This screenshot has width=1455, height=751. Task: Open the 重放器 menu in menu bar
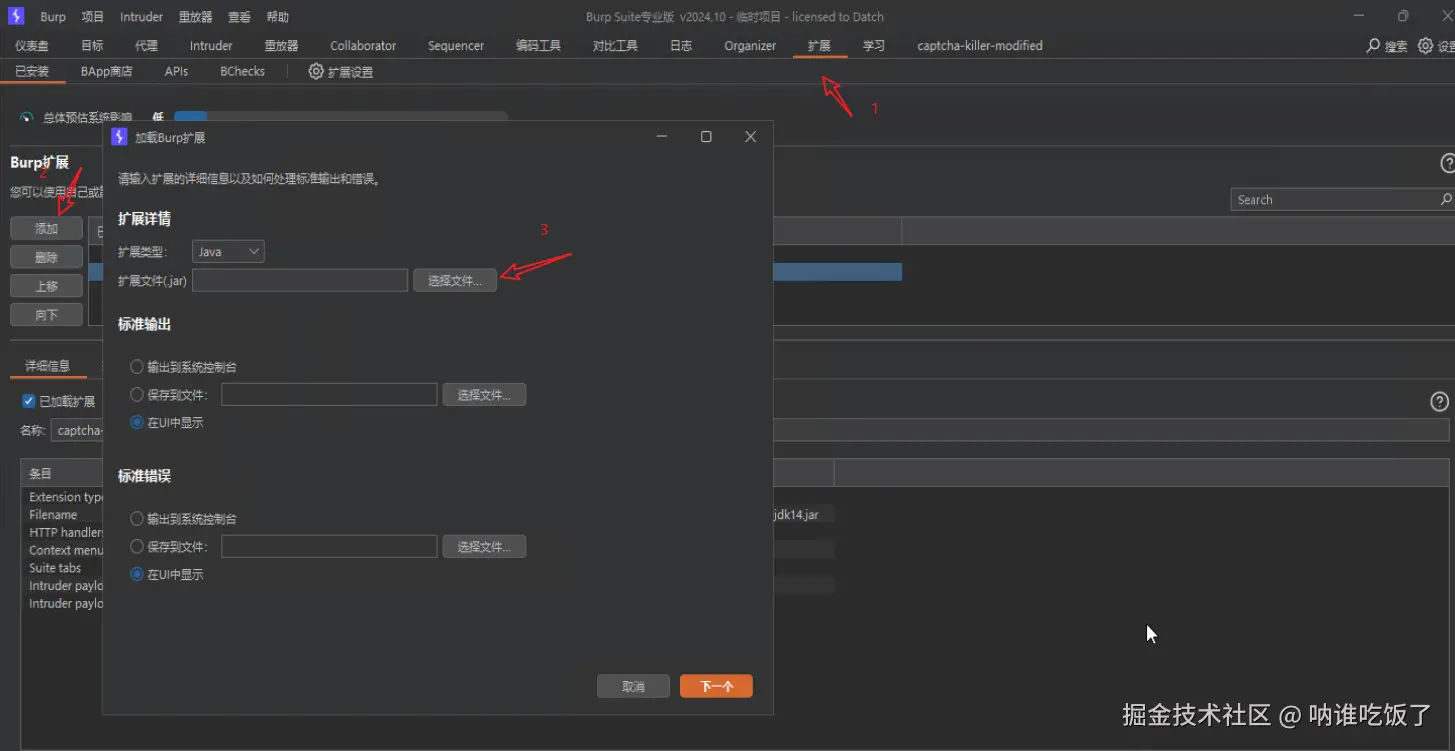196,17
